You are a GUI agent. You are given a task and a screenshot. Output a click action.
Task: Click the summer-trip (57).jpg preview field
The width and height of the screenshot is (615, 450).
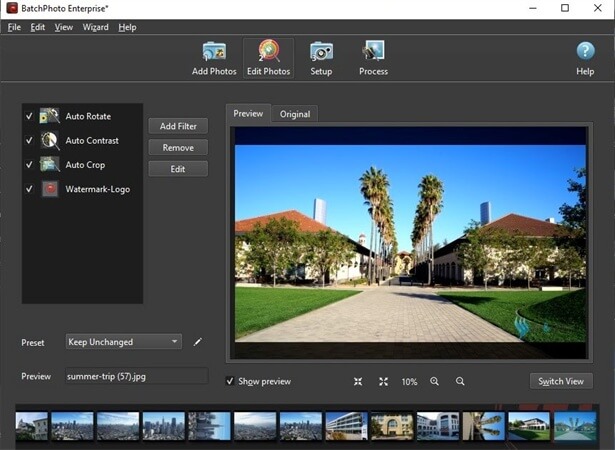click(x=136, y=376)
